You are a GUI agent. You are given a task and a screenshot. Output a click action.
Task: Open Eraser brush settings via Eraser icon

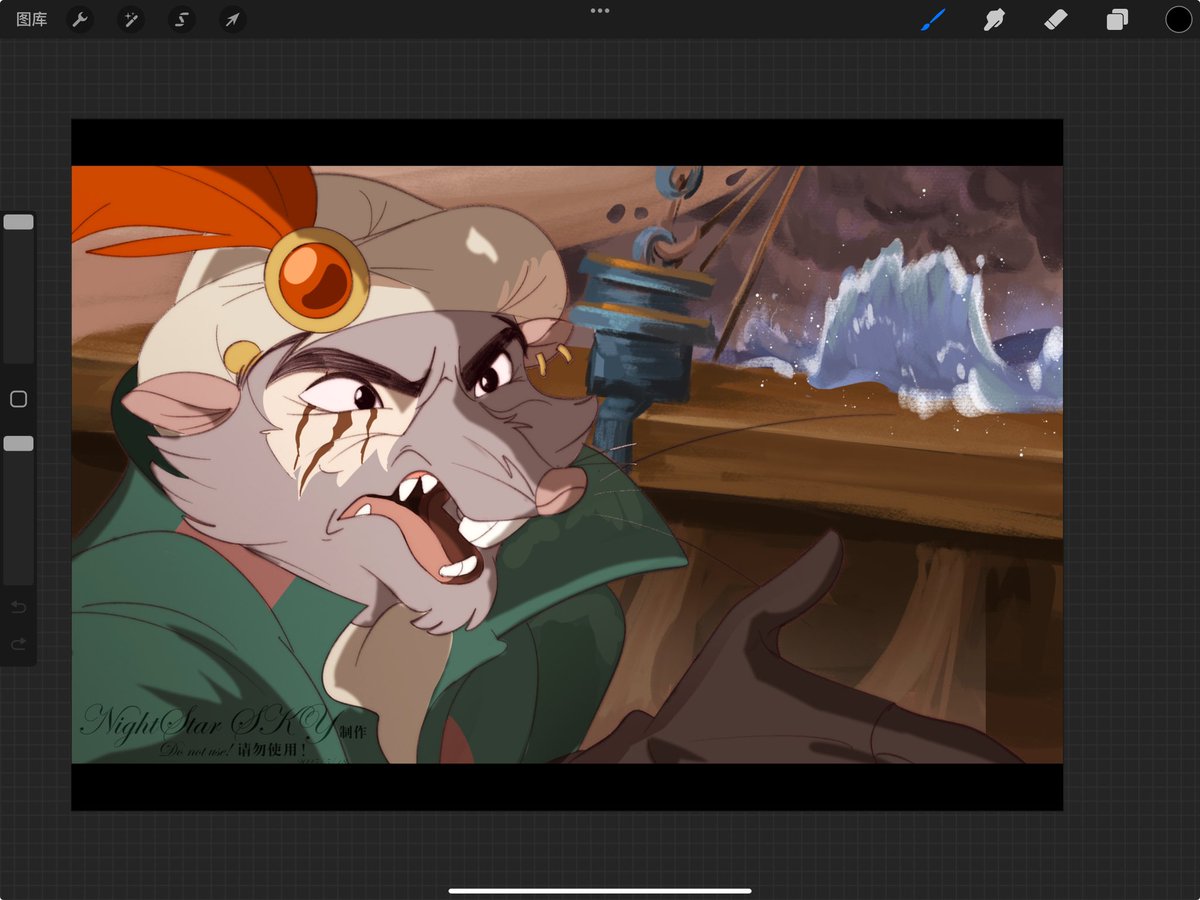point(1055,19)
